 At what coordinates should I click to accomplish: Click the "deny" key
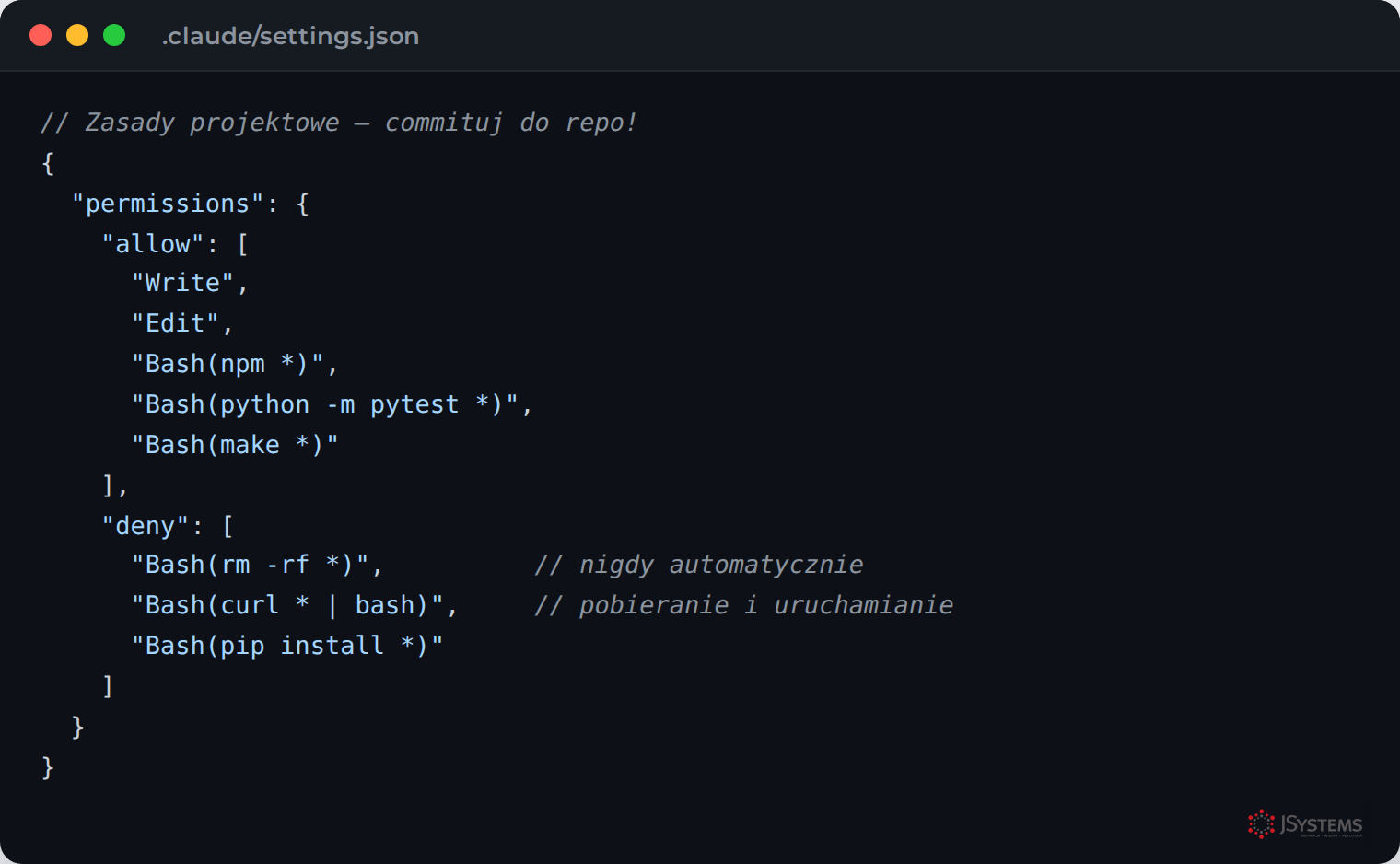145,526
